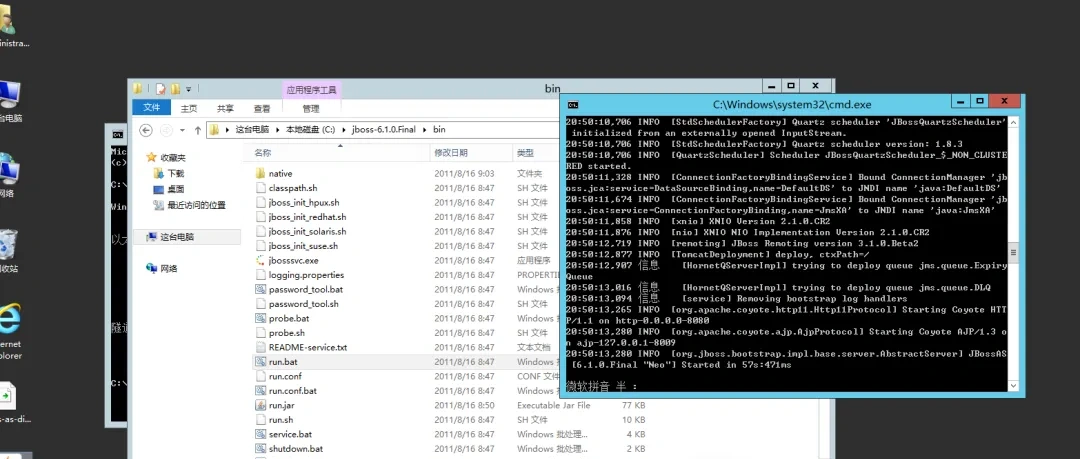
Task: Open 最近访问的位置 in navigation pane
Action: [x=196, y=205]
